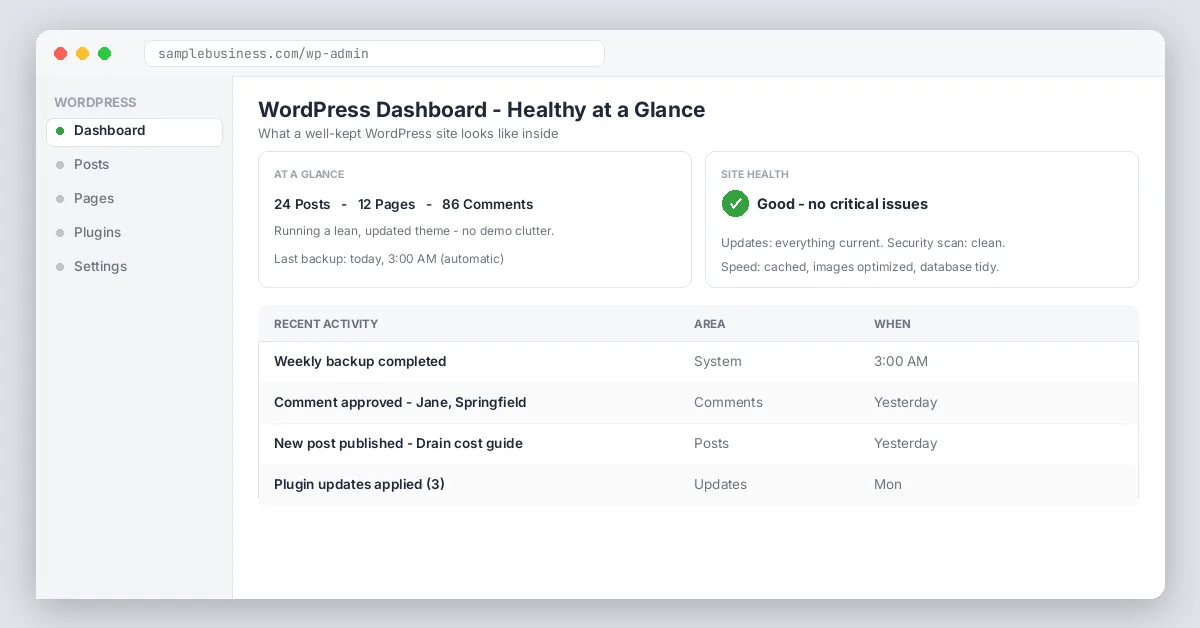Viewport: 1200px width, 628px height.
Task: Click "Yesterday" in the Comment approved row
Action: 905,403
